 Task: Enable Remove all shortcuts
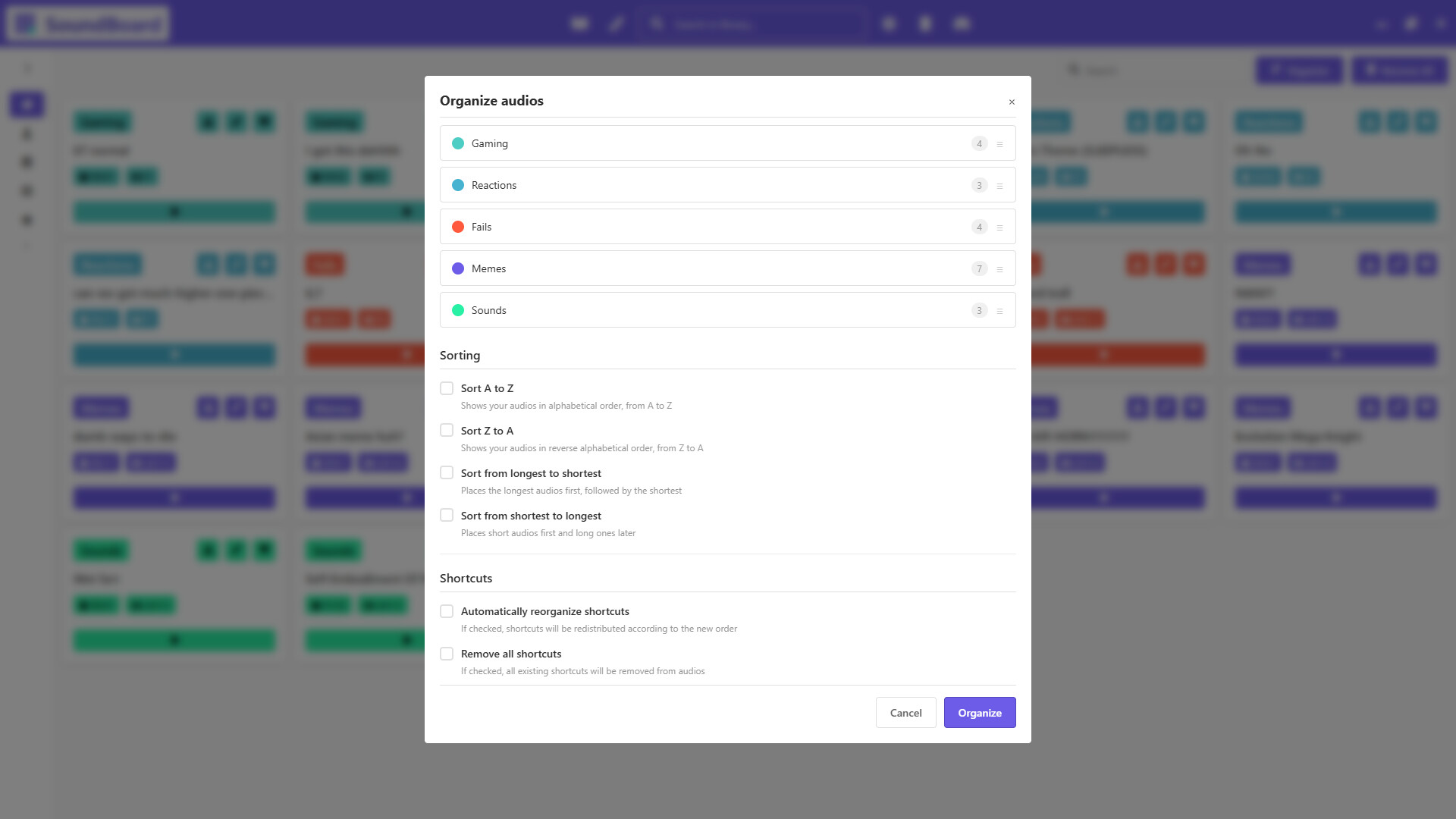coord(447,653)
